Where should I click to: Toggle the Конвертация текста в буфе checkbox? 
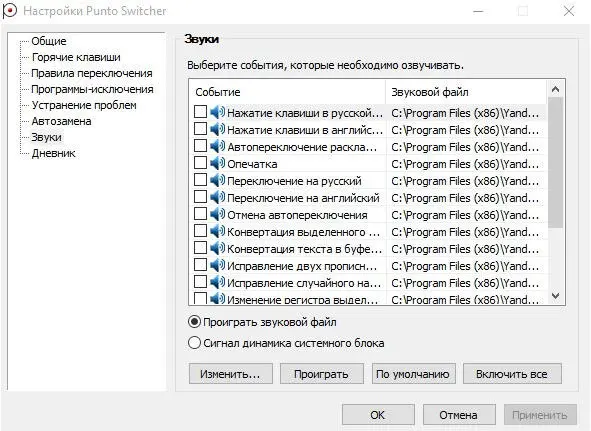tap(200, 247)
